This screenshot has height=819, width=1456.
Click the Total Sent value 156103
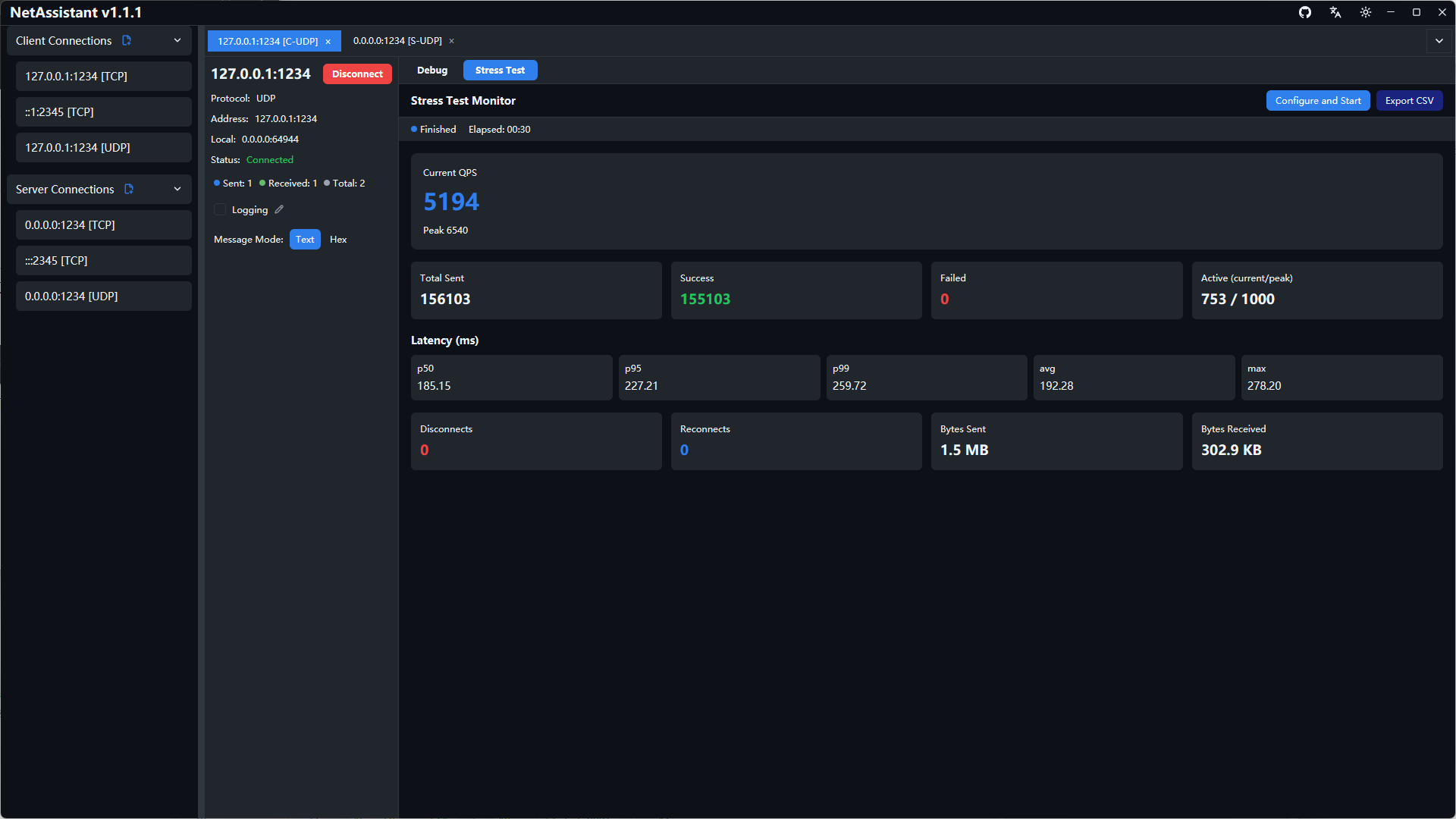click(445, 299)
